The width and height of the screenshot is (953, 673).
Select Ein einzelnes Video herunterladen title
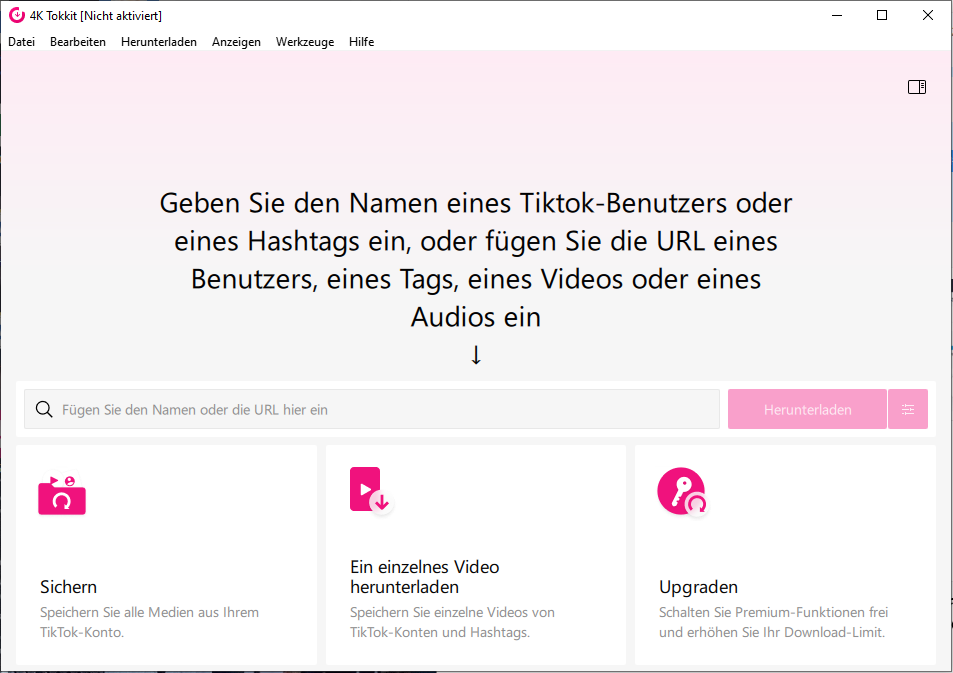tap(424, 577)
